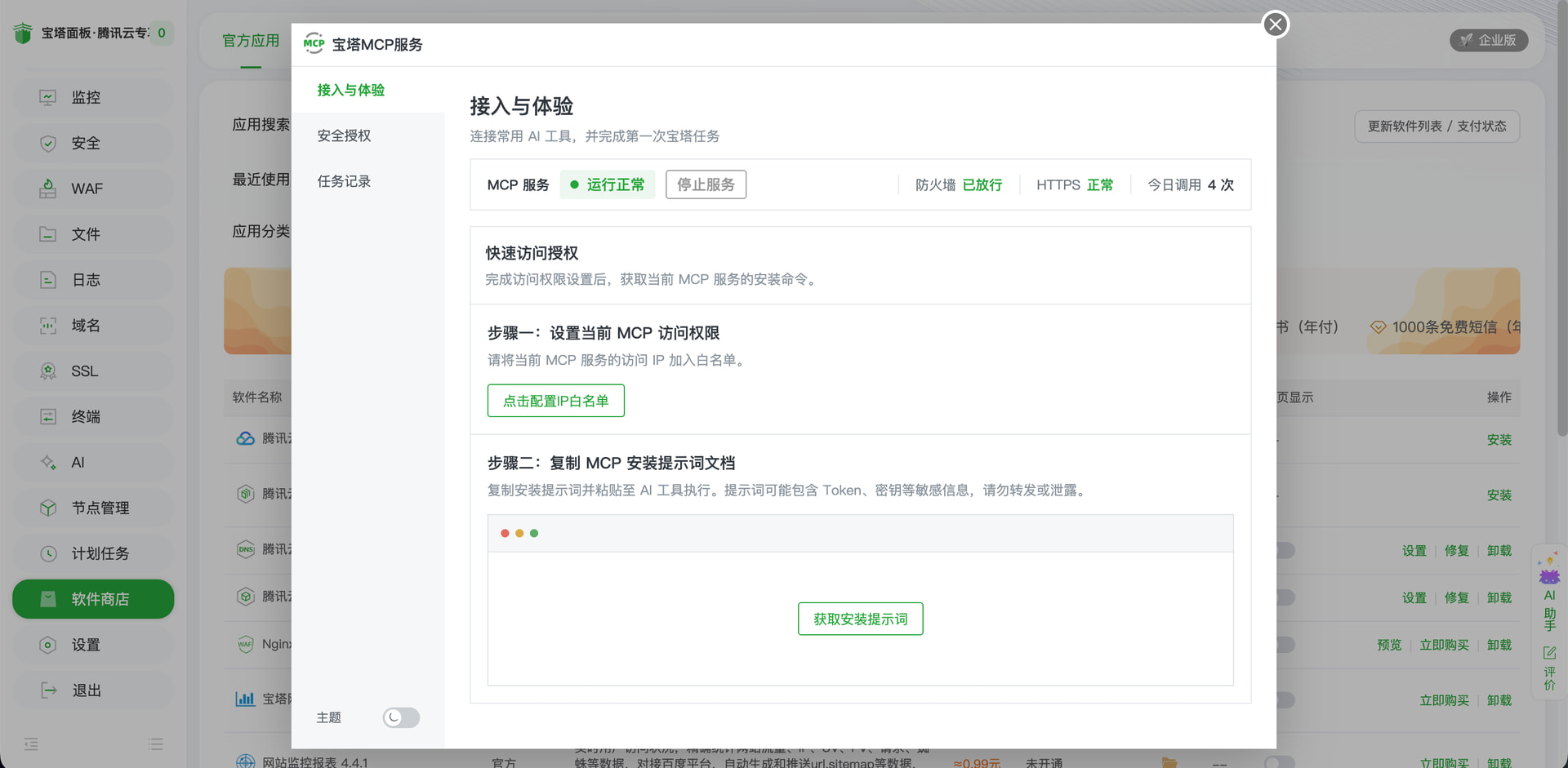This screenshot has width=1568, height=768.
Task: Select 计划任务 in the sidebar menu
Action: coord(93,553)
